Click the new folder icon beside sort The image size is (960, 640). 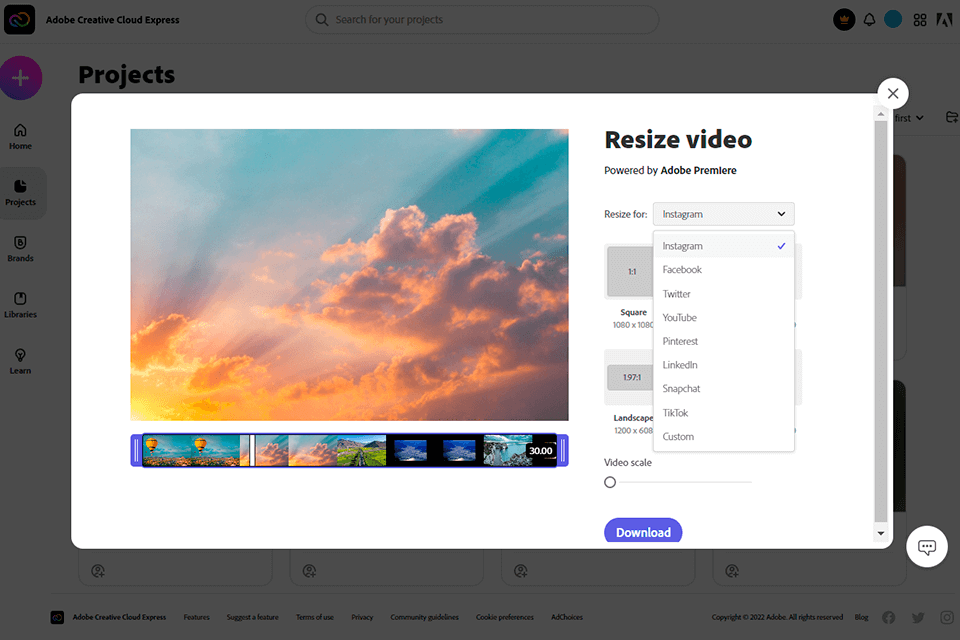pyautogui.click(x=951, y=117)
